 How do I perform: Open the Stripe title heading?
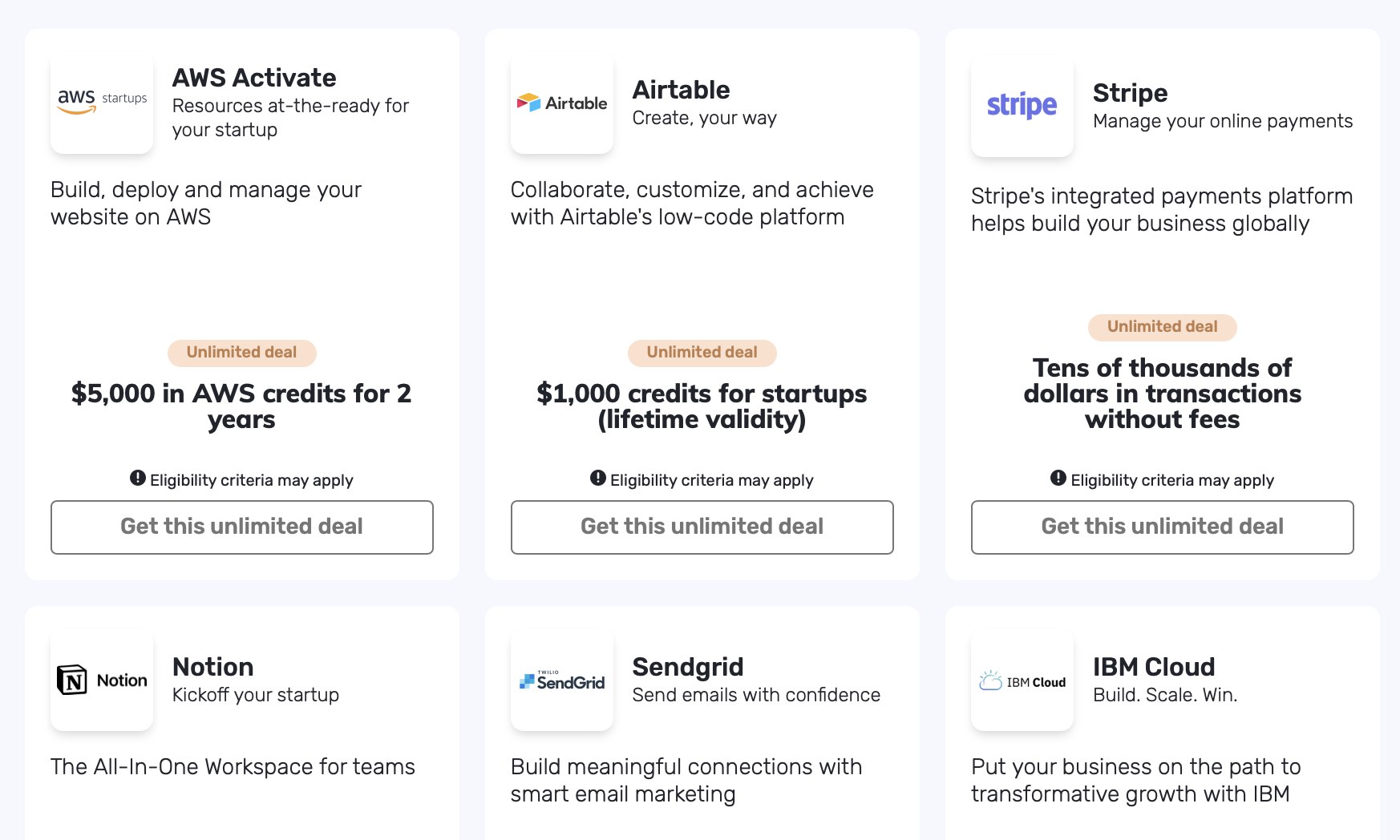tap(1131, 93)
